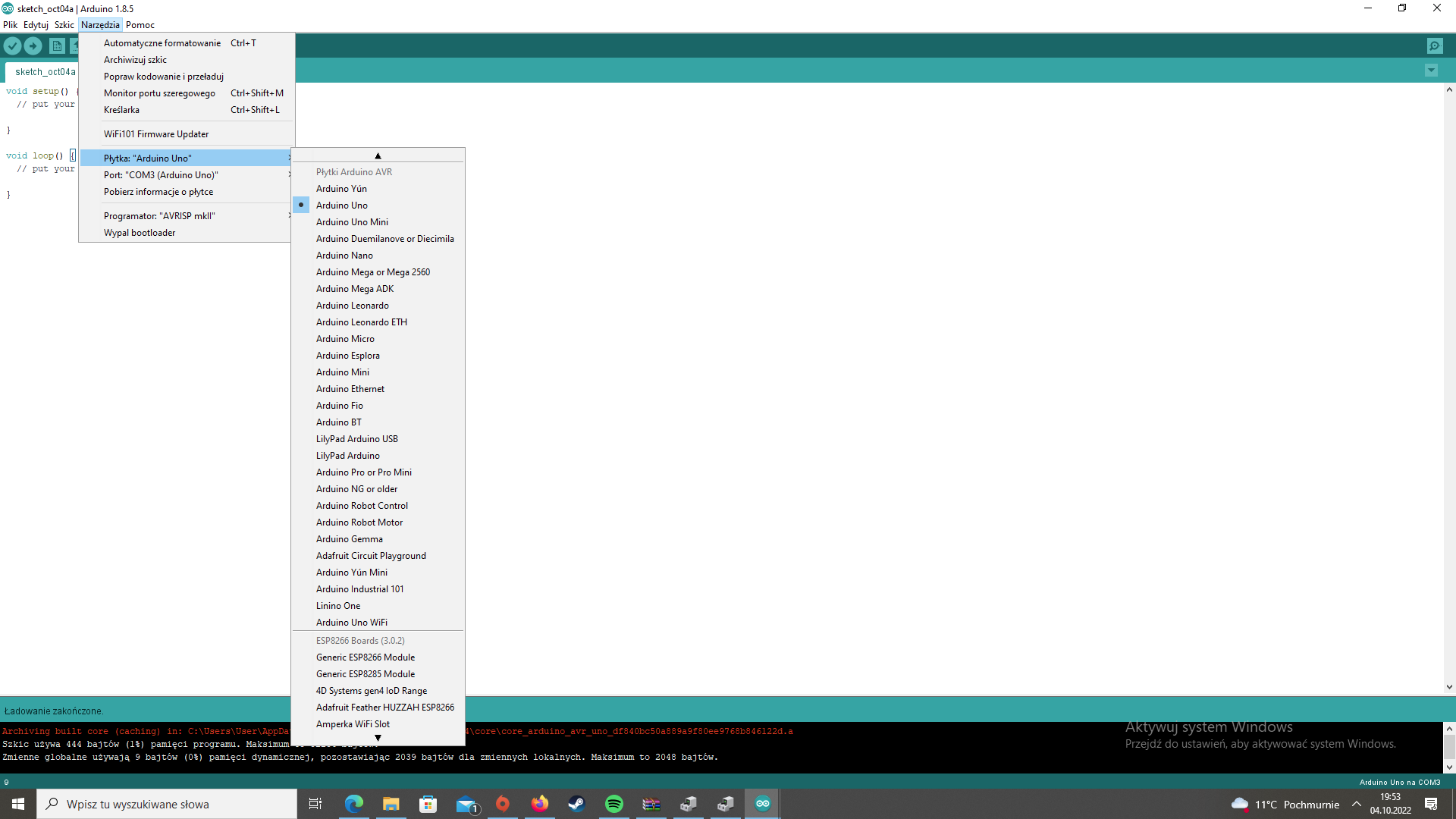Click the Verify (checkmark) toolbar icon

coord(13,46)
